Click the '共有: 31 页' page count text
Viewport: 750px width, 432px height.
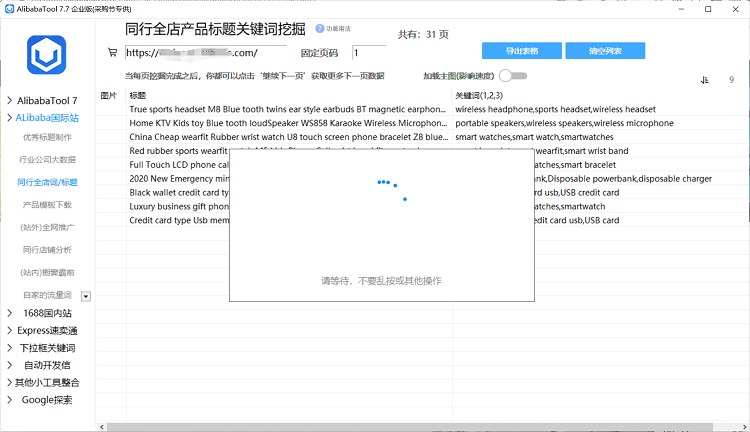click(423, 34)
